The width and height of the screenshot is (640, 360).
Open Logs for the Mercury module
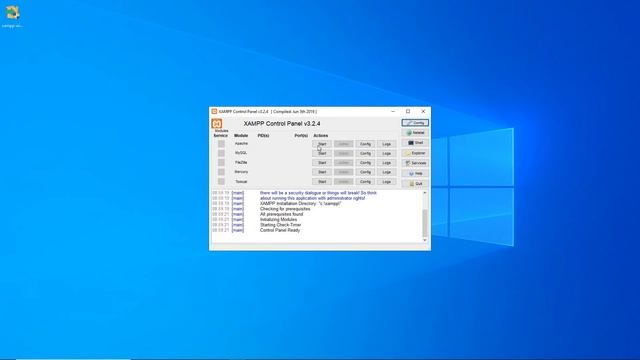[387, 172]
